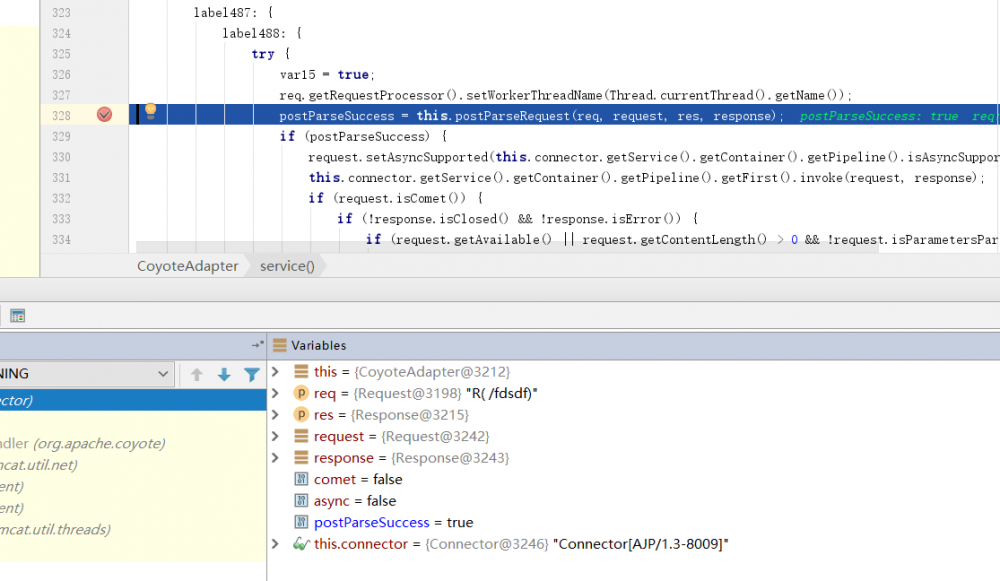
Task: Click the 'if (request.isComet())' code line
Action: point(396,198)
